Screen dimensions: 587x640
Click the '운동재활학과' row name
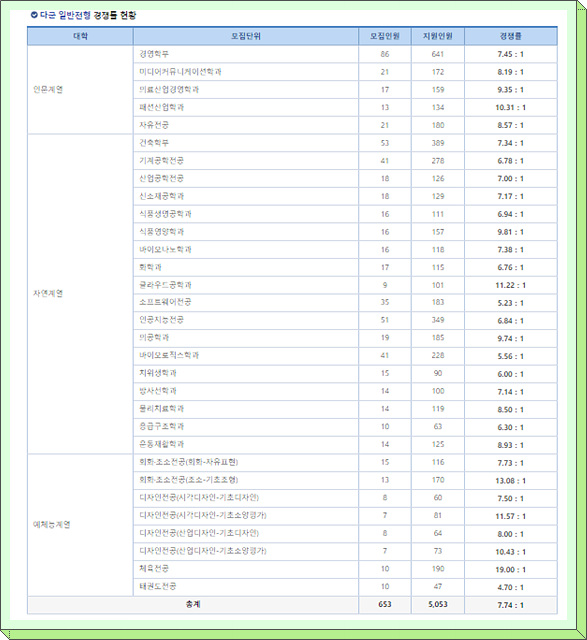point(162,444)
